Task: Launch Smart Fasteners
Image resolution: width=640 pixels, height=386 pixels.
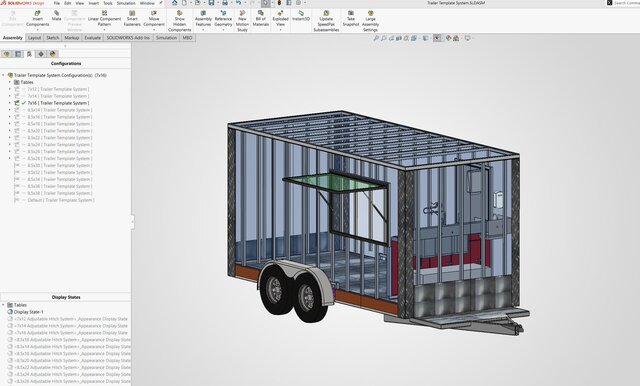Action: [x=132, y=19]
